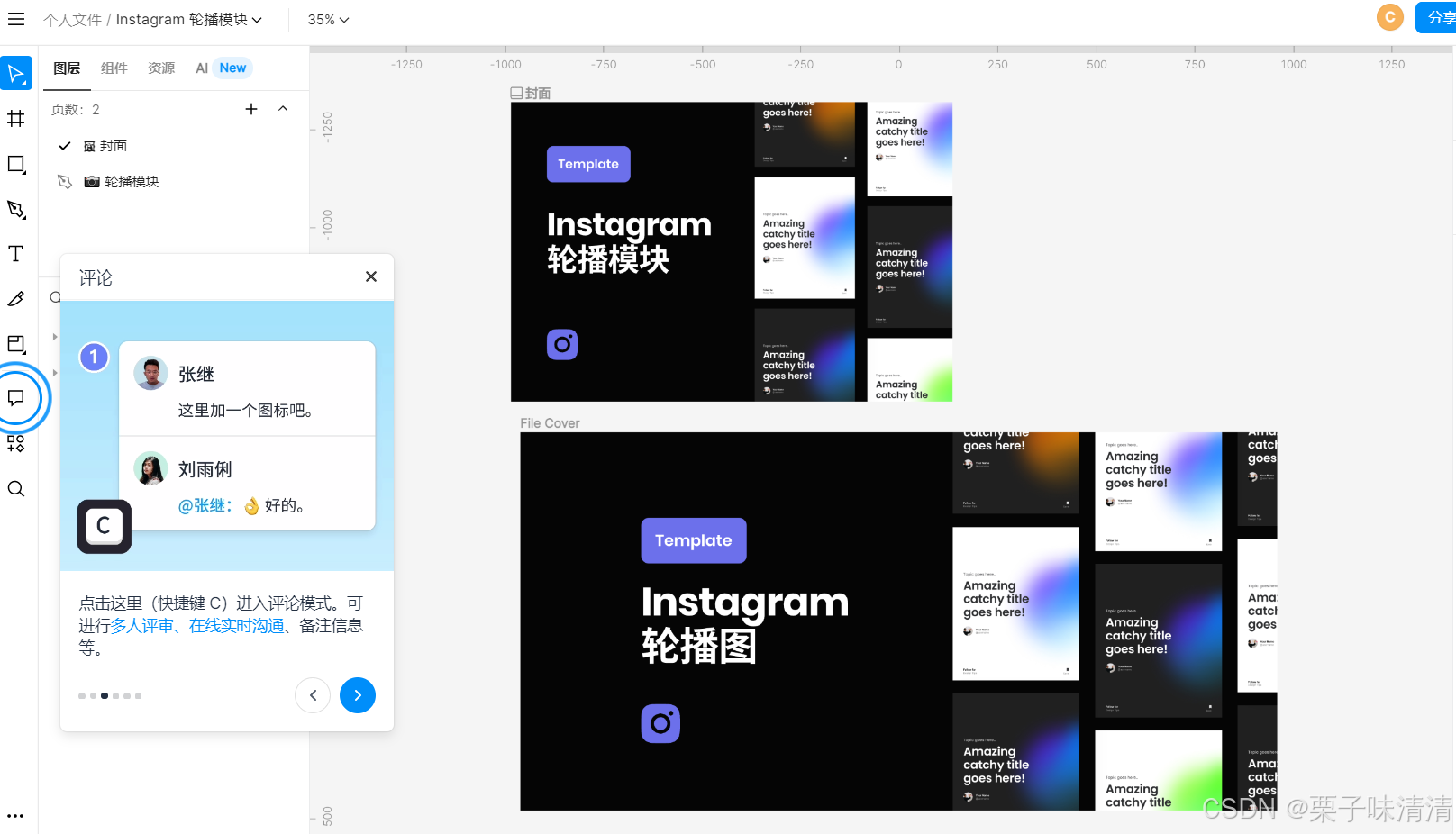Open the plugins grid tool
Image resolution: width=1456 pixels, height=834 pixels.
point(16,444)
